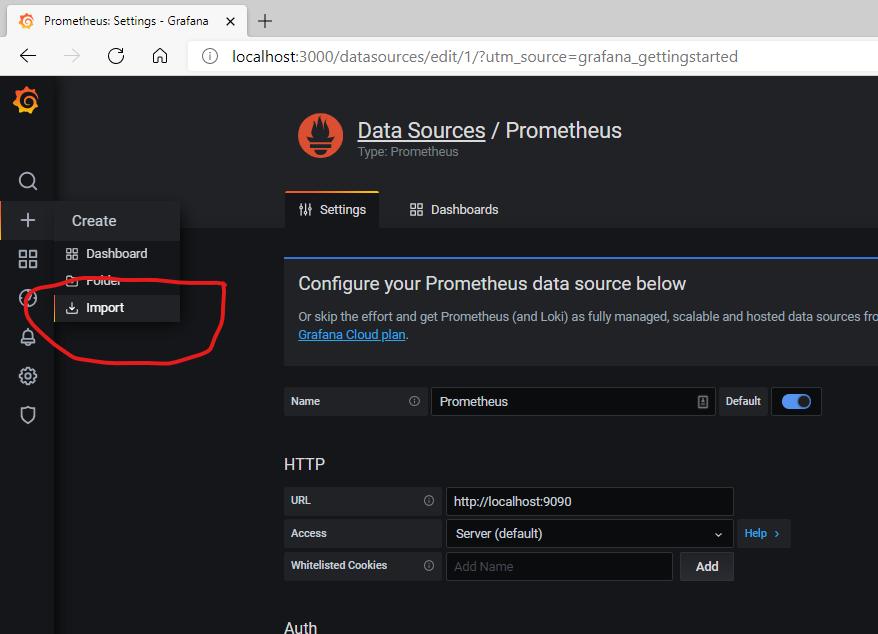Select Dashboard in Create menu
This screenshot has height=634, width=878.
click(x=117, y=254)
